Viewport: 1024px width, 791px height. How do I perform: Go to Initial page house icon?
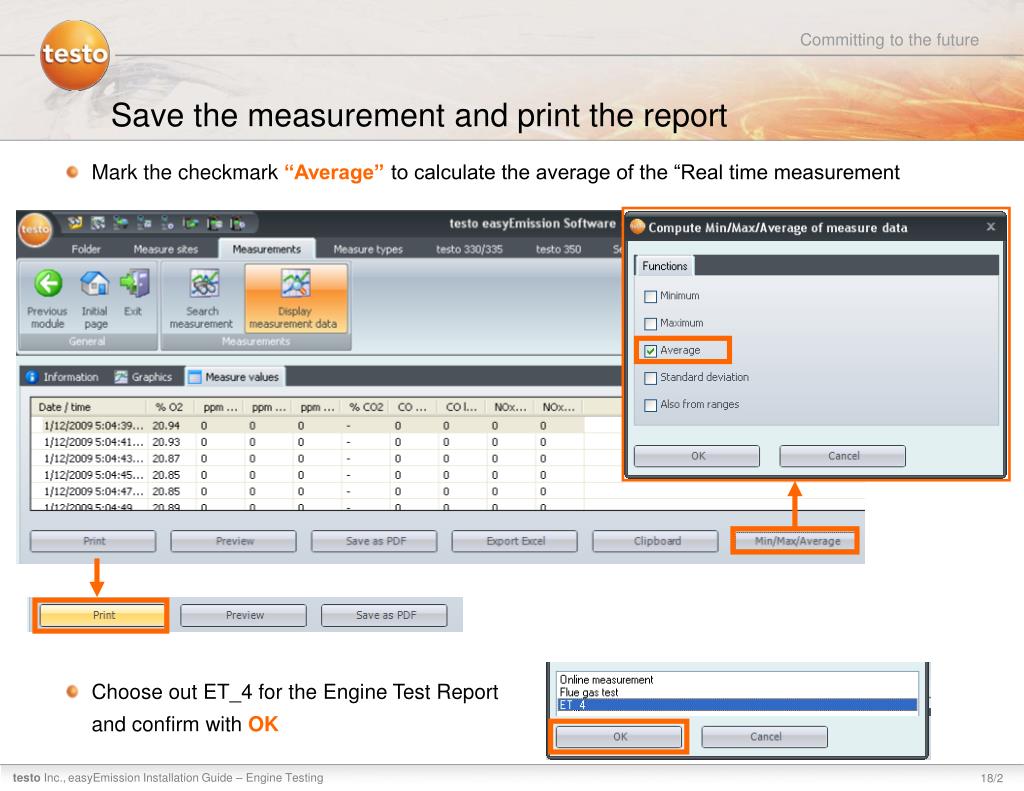(x=95, y=283)
